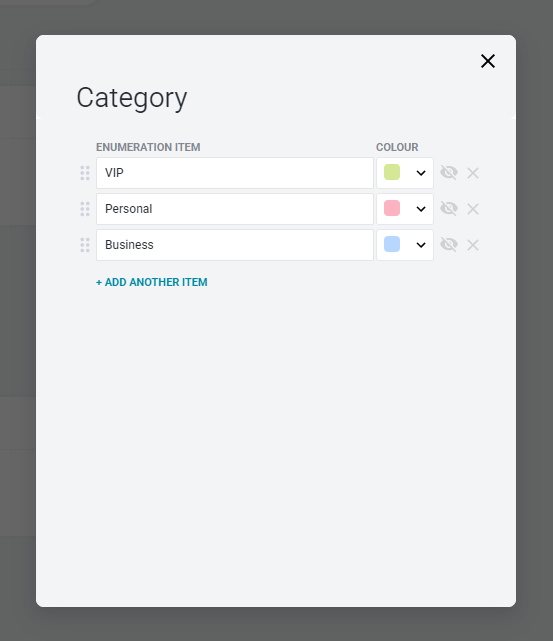
Task: Close the Category dialog
Action: 488,61
